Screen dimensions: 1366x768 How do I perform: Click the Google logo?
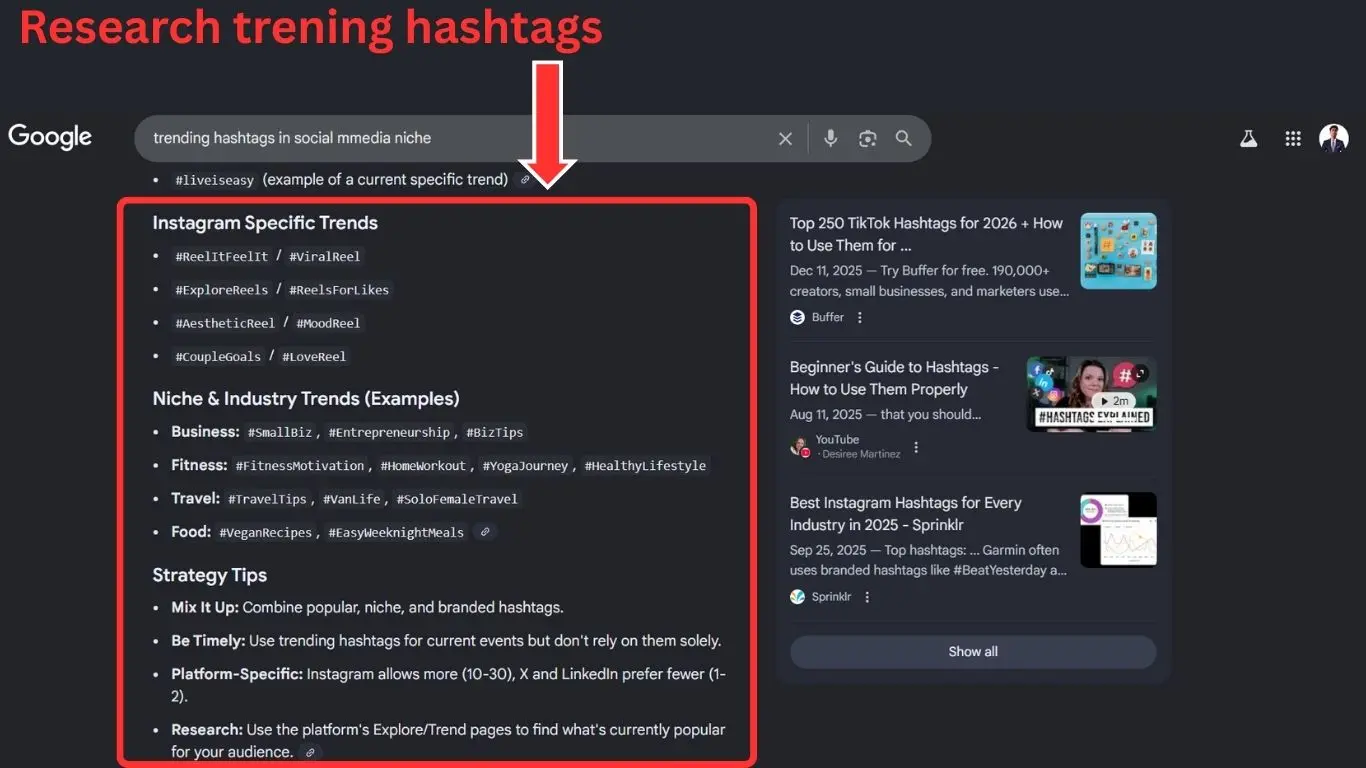coord(50,137)
